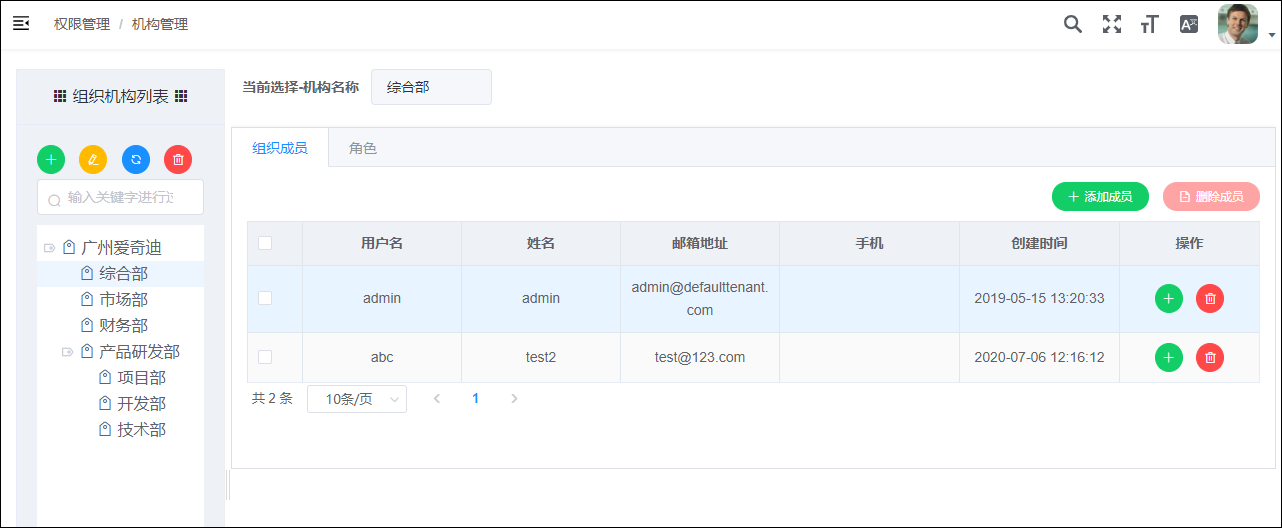This screenshot has width=1282, height=528.
Task: Click the 机构名称 field showing 综合部
Action: coord(431,87)
